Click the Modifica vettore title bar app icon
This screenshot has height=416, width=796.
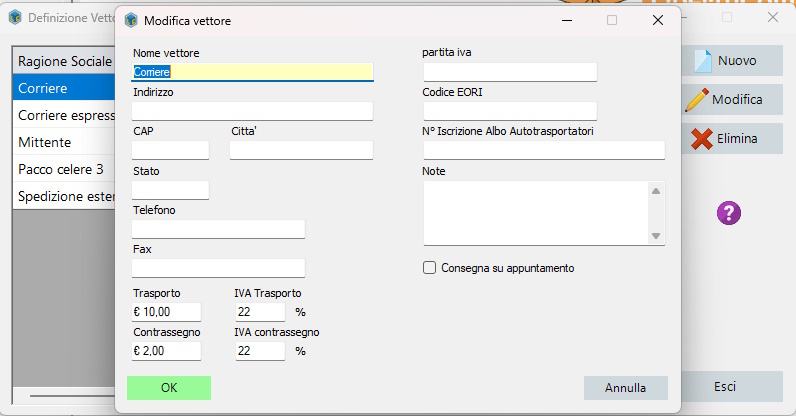point(131,20)
